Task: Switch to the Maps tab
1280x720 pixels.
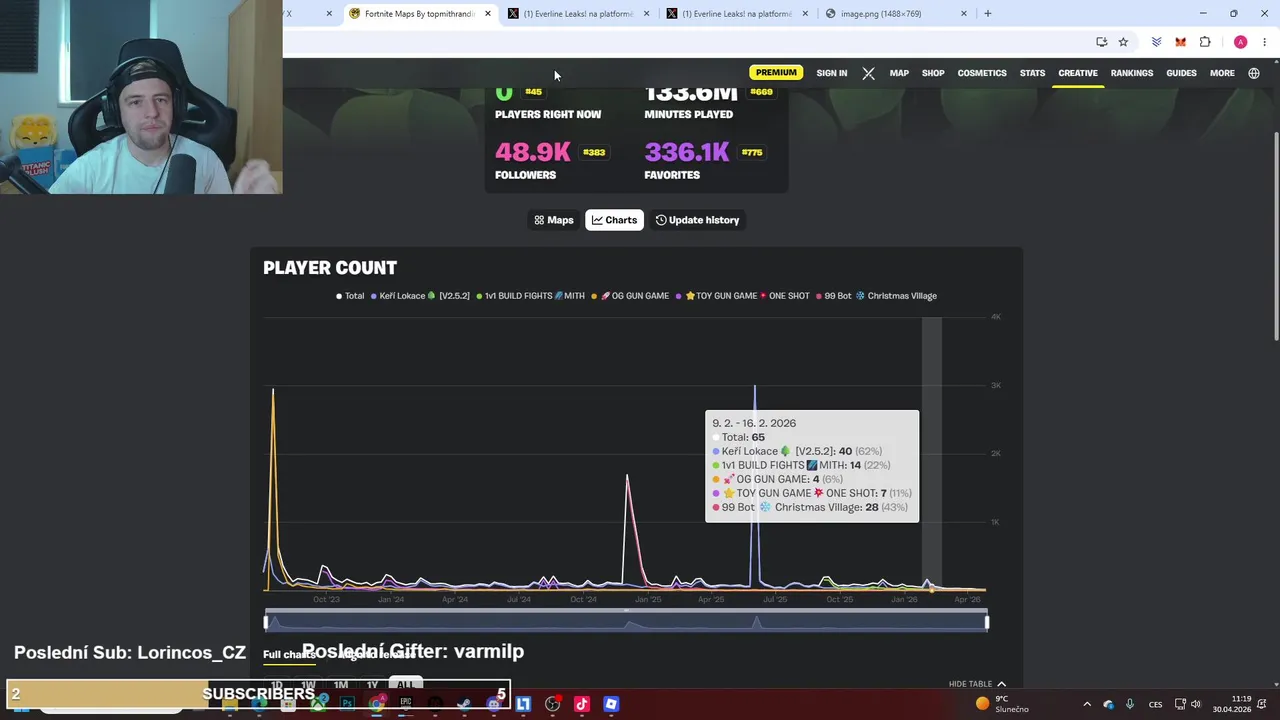Action: pyautogui.click(x=554, y=220)
